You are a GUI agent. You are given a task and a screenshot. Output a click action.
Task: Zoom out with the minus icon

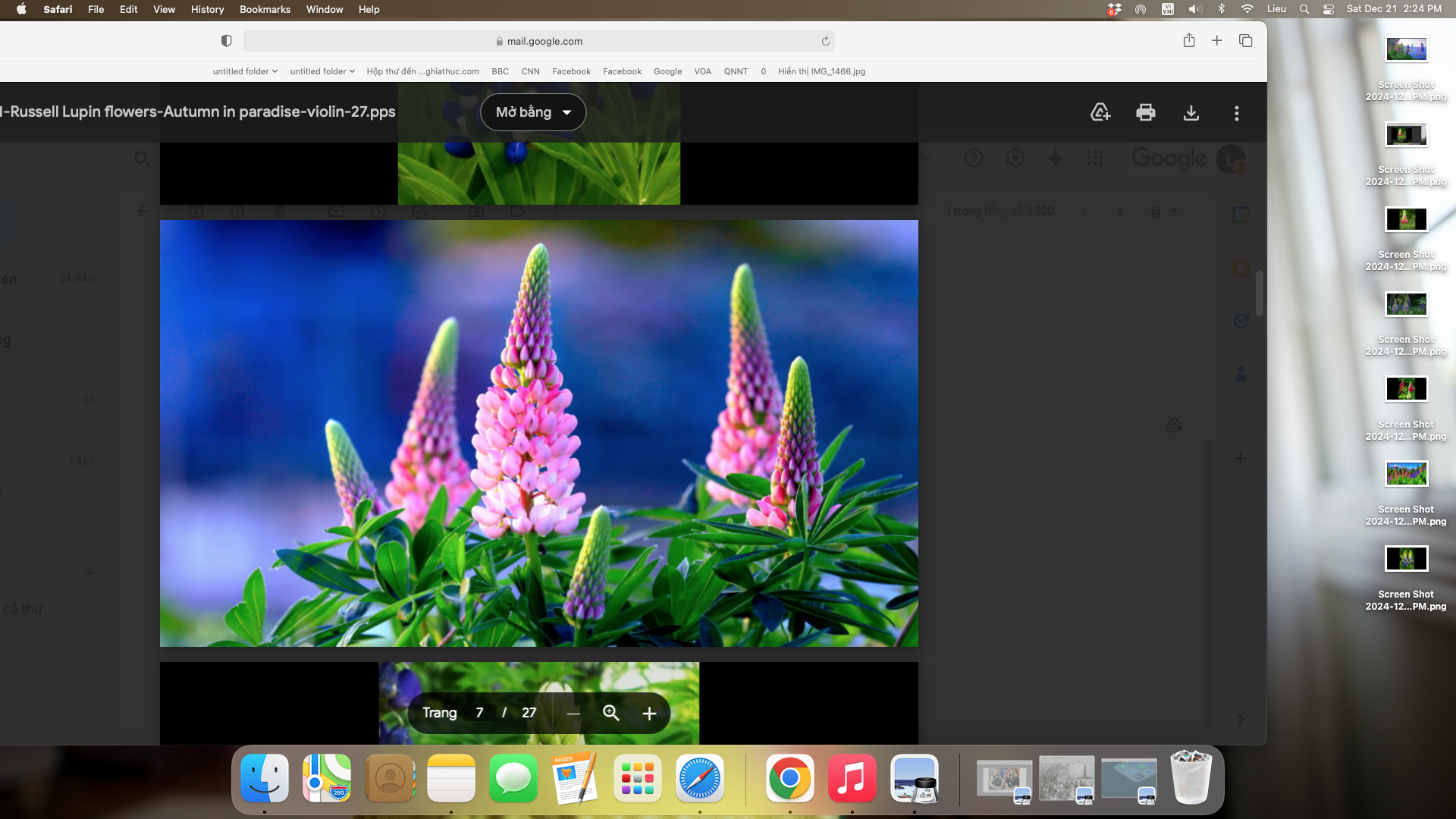click(573, 713)
